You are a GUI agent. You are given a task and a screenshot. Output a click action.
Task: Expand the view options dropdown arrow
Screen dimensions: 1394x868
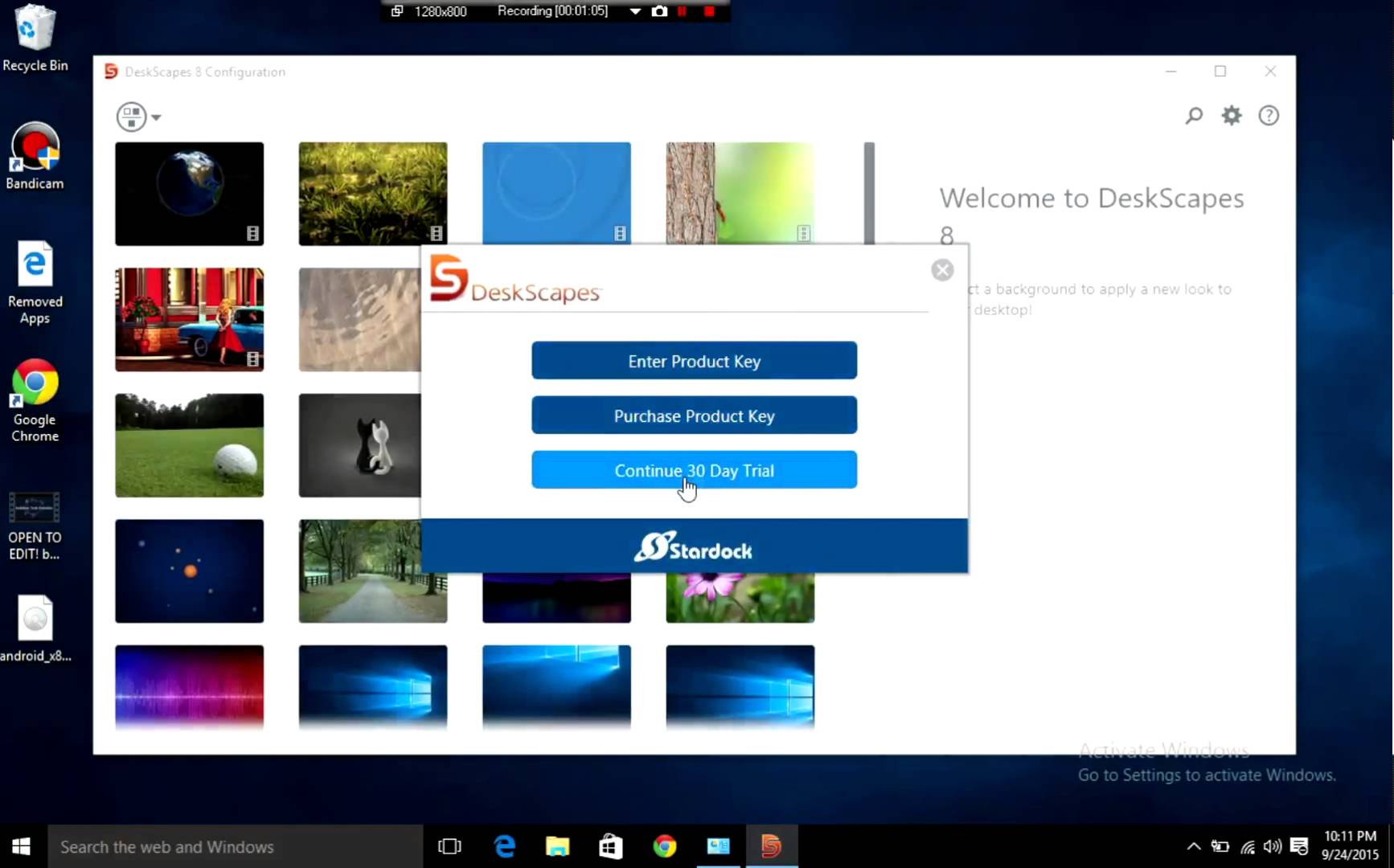[x=156, y=117]
